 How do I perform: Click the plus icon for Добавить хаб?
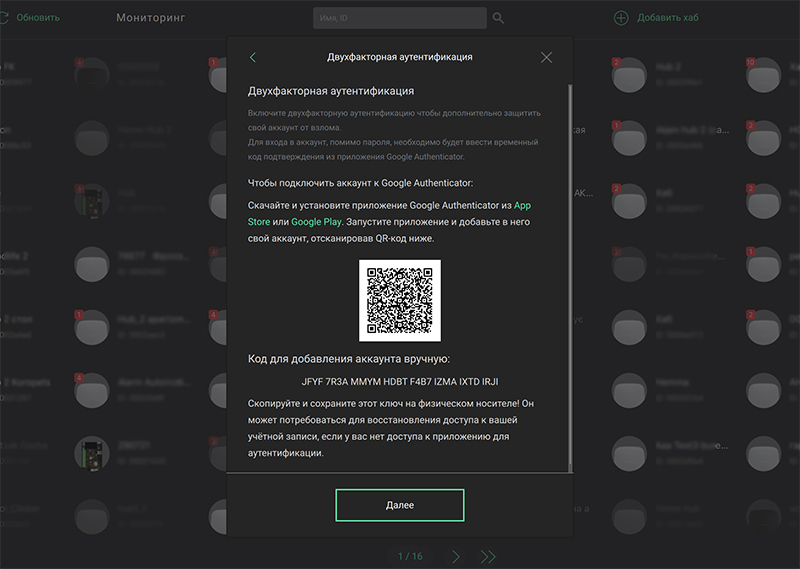(621, 18)
